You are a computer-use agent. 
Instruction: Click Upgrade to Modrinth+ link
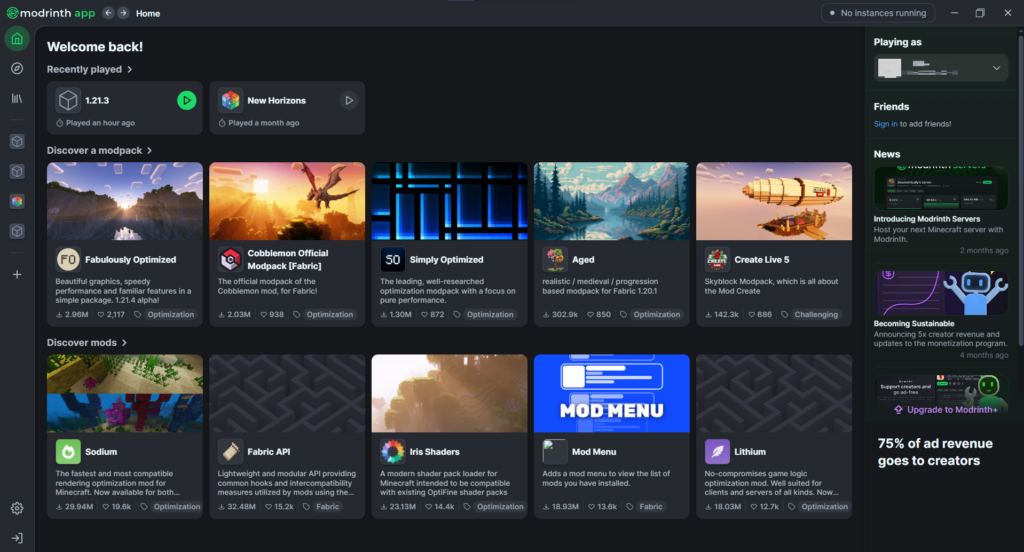pos(946,410)
